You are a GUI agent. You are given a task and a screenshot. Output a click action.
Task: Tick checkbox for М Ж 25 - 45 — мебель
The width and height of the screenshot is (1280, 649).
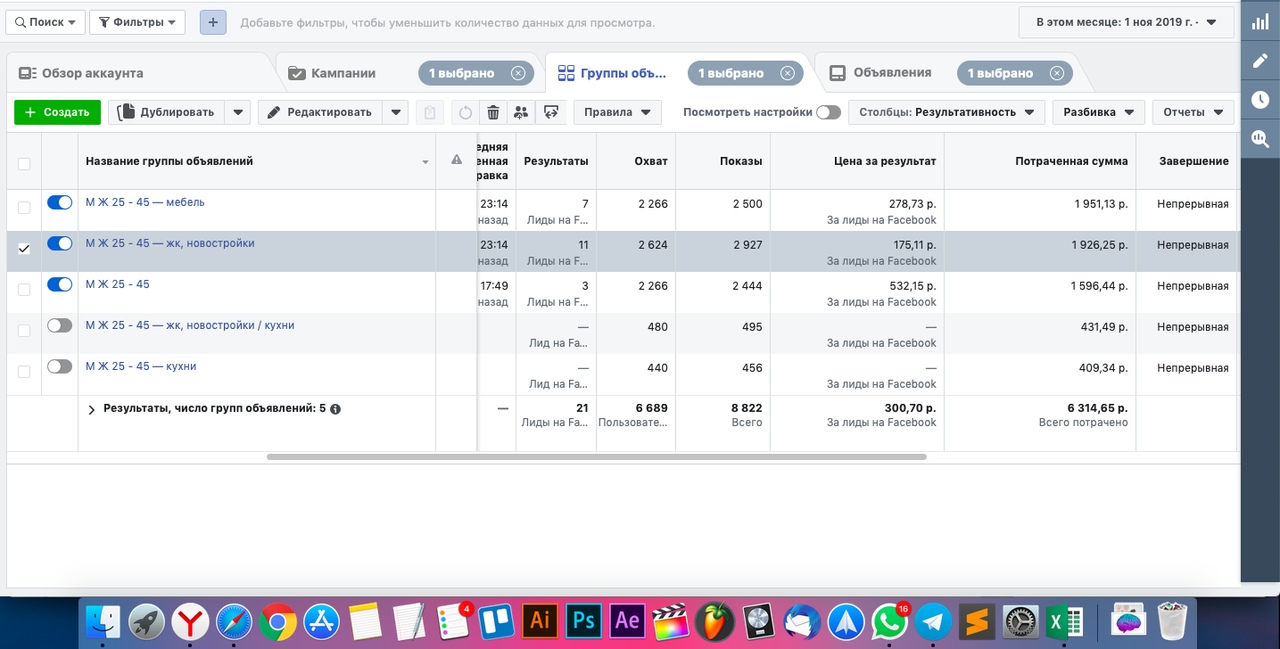(x=24, y=207)
